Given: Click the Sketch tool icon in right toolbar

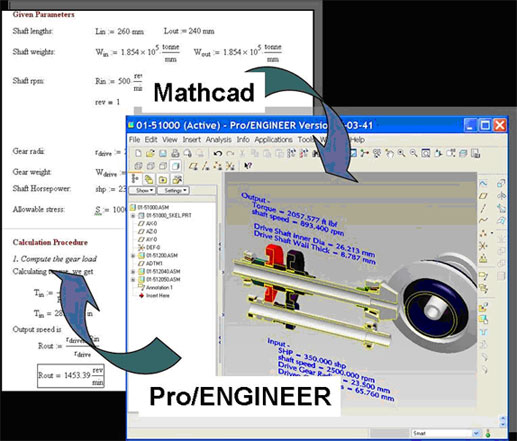Looking at the screenshot, I should tap(483, 183).
